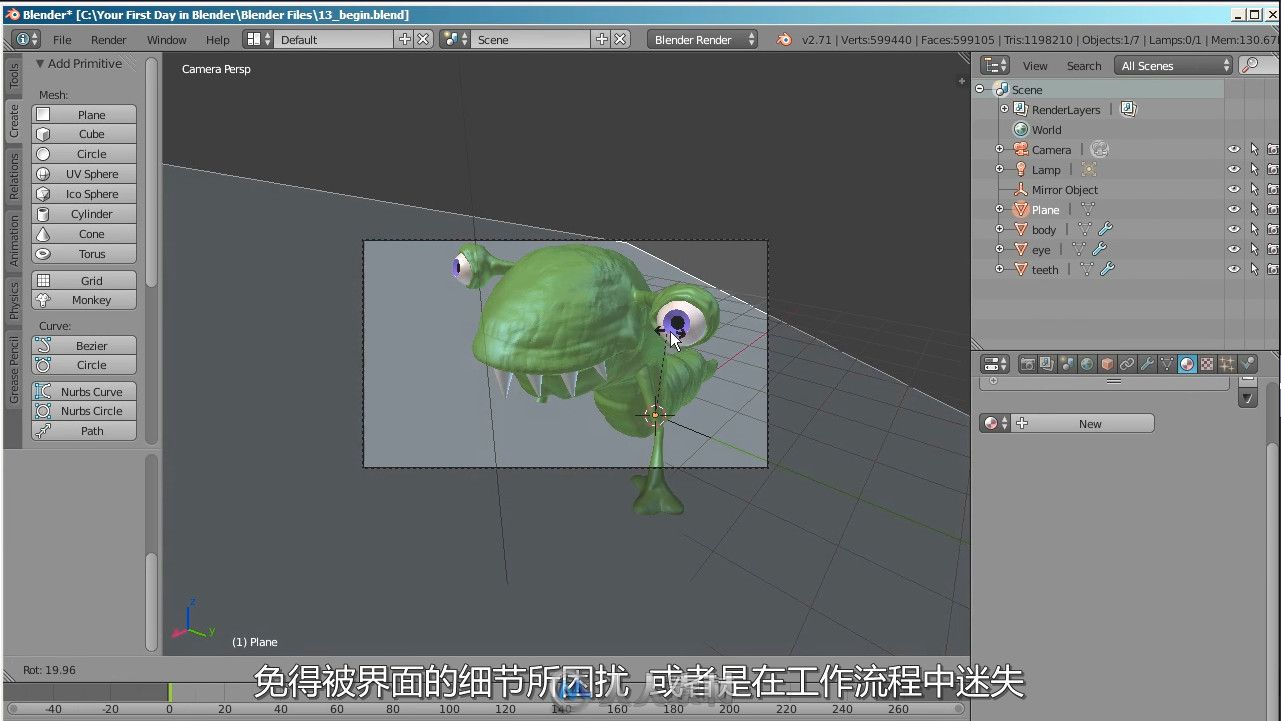Delete the current Scene with X icon

click(x=620, y=39)
